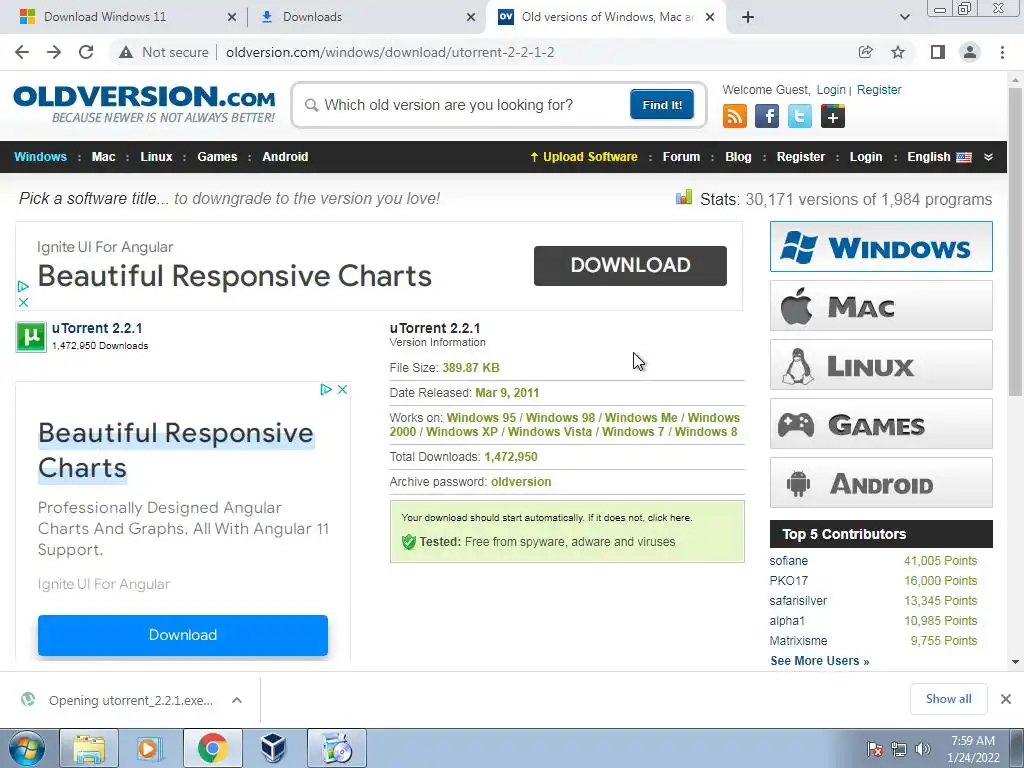Screen dimensions: 1024x768
Task: Click the black plus share icon
Action: pyautogui.click(x=833, y=116)
